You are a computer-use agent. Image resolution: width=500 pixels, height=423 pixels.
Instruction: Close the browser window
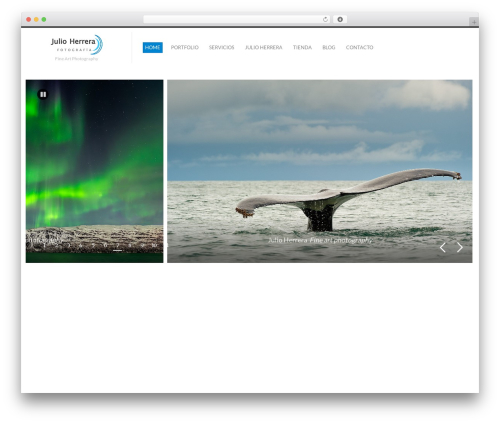29,19
